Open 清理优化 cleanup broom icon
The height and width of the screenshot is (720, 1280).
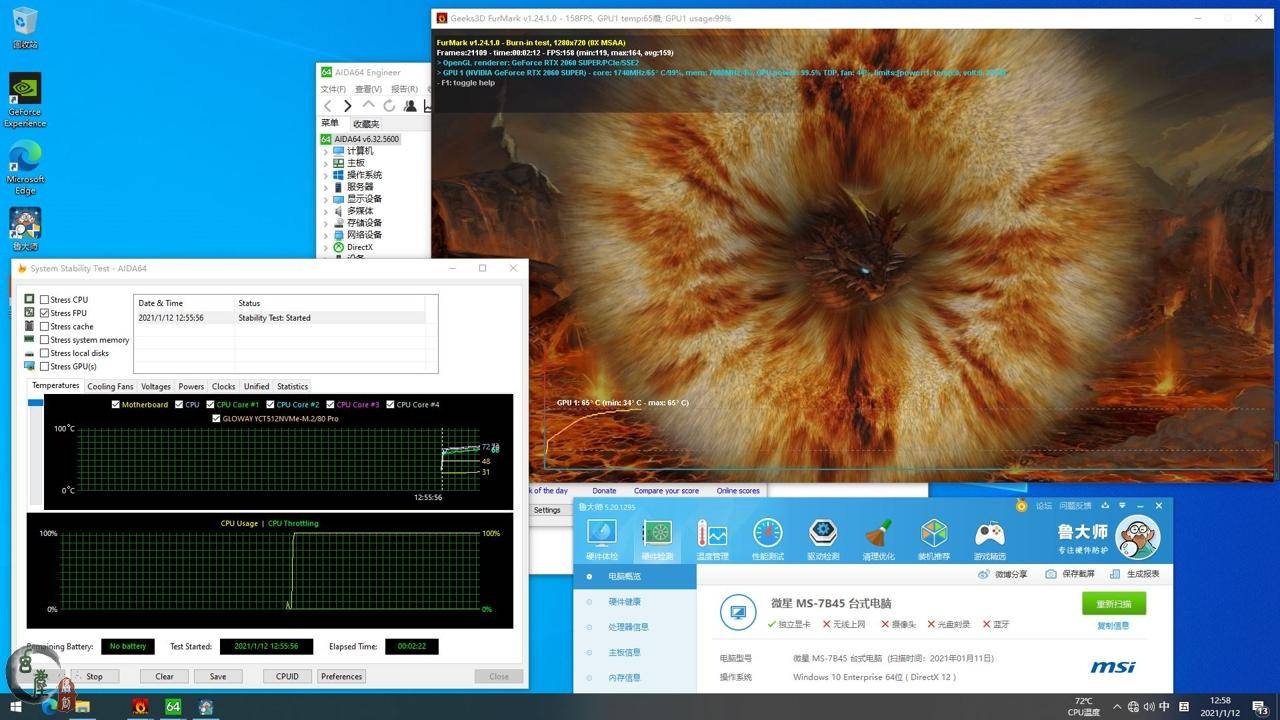(878, 539)
